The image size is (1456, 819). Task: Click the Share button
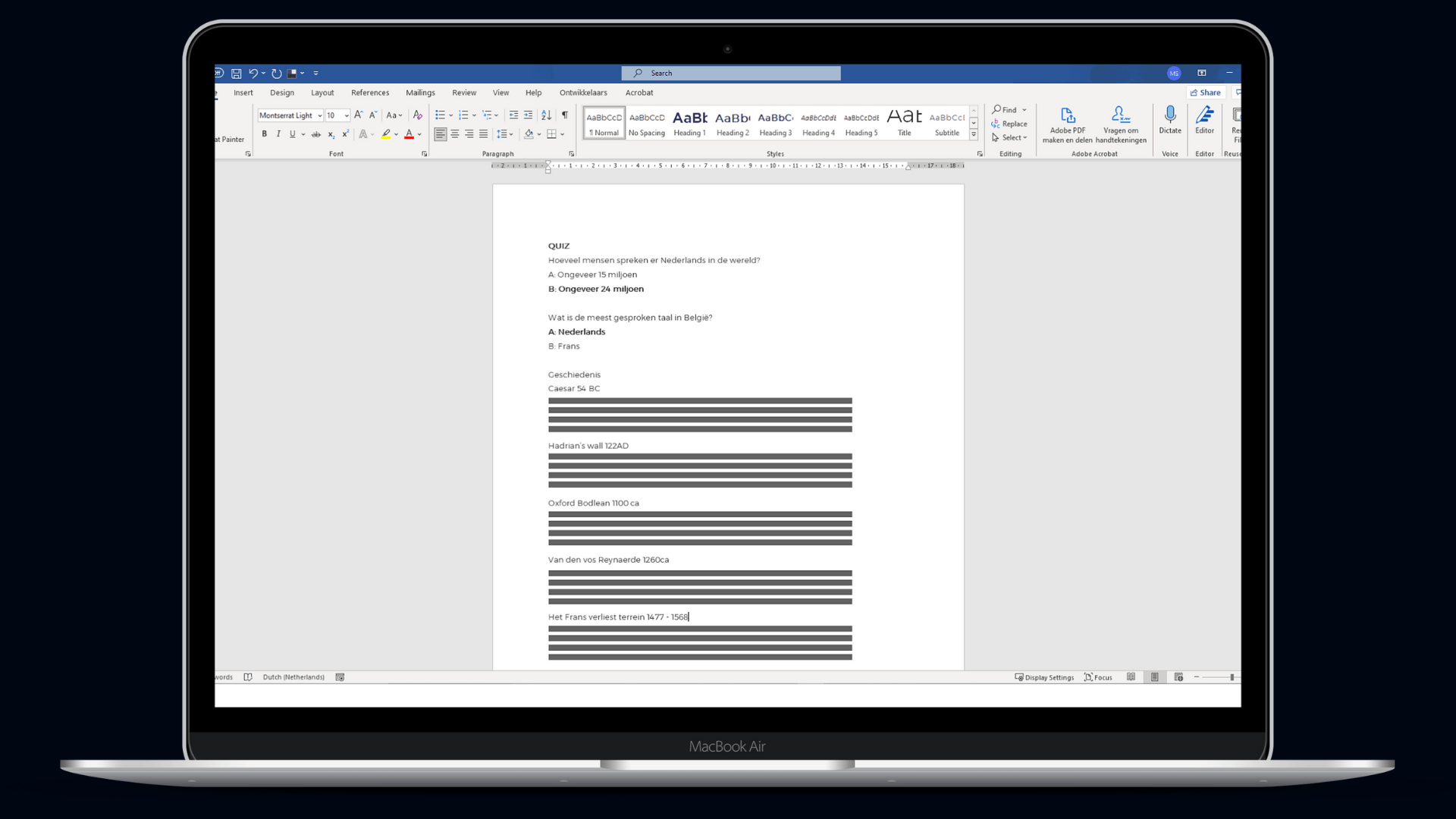coord(1206,93)
